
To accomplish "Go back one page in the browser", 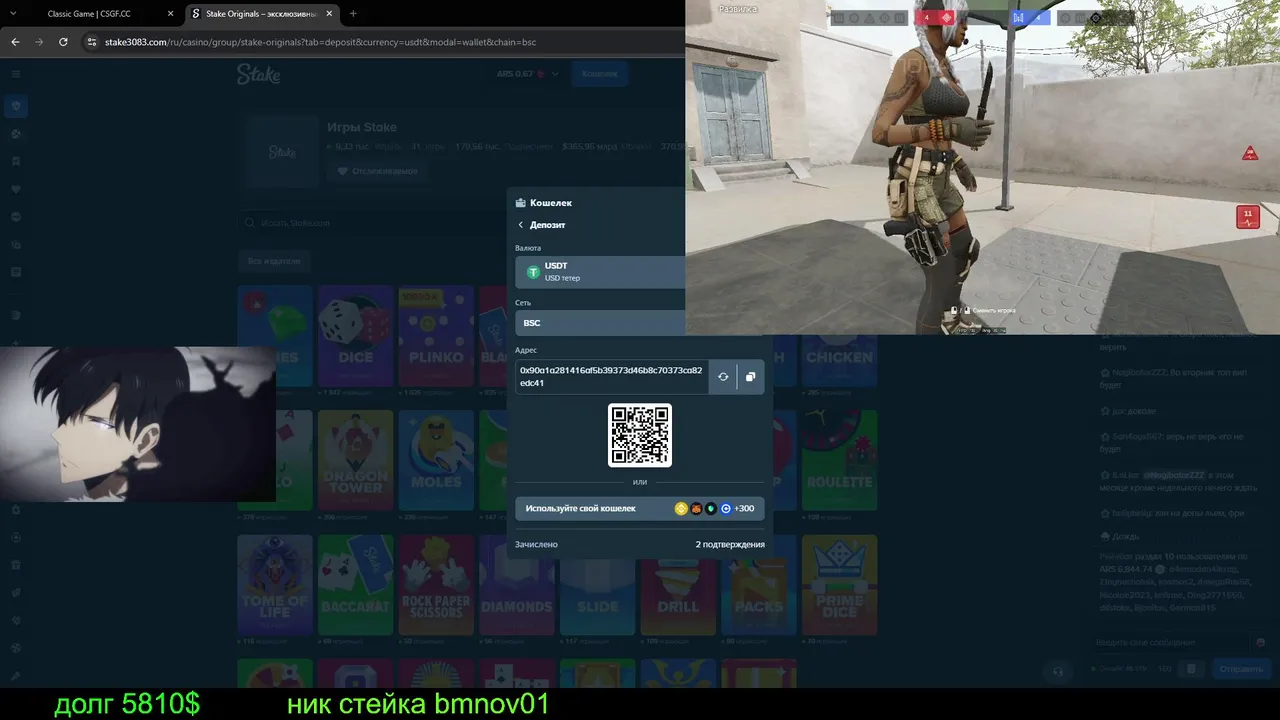I will [15, 42].
